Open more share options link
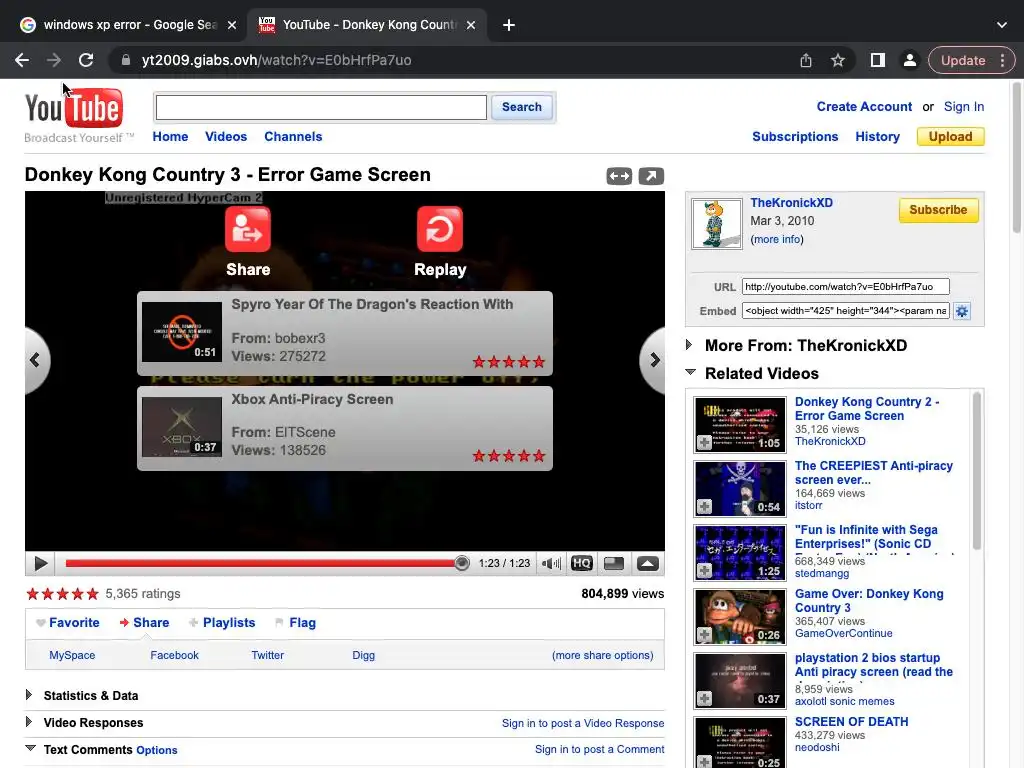Viewport: 1024px width, 768px height. click(602, 655)
